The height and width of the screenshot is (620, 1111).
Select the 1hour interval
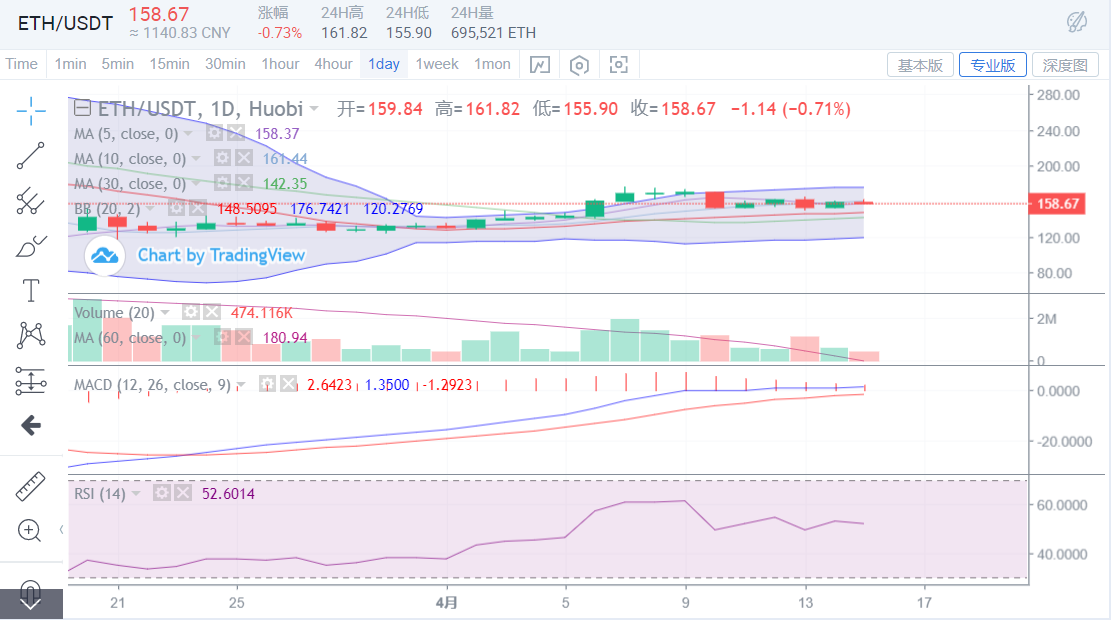(281, 64)
